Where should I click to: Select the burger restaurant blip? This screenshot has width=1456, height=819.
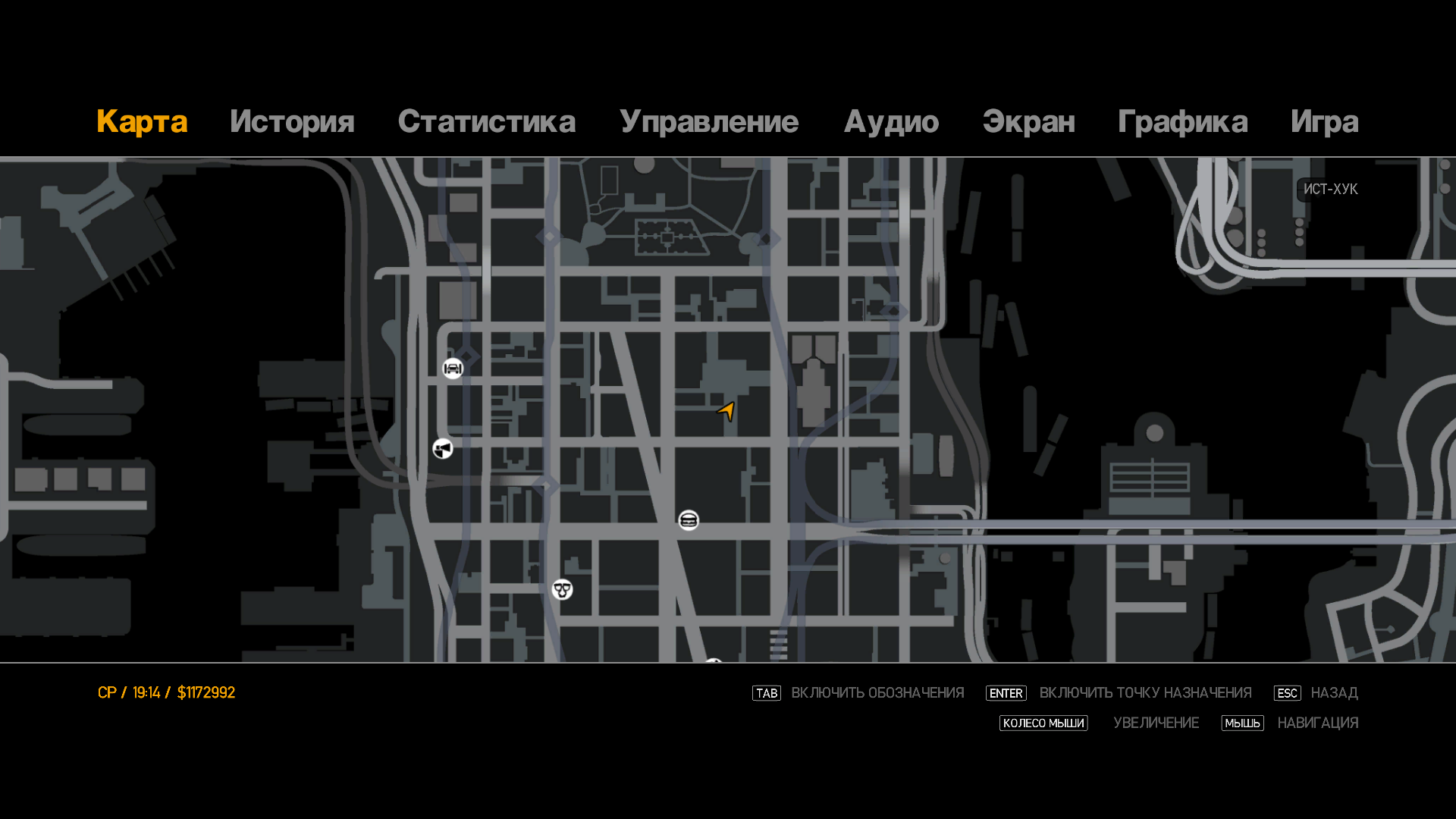pos(689,520)
